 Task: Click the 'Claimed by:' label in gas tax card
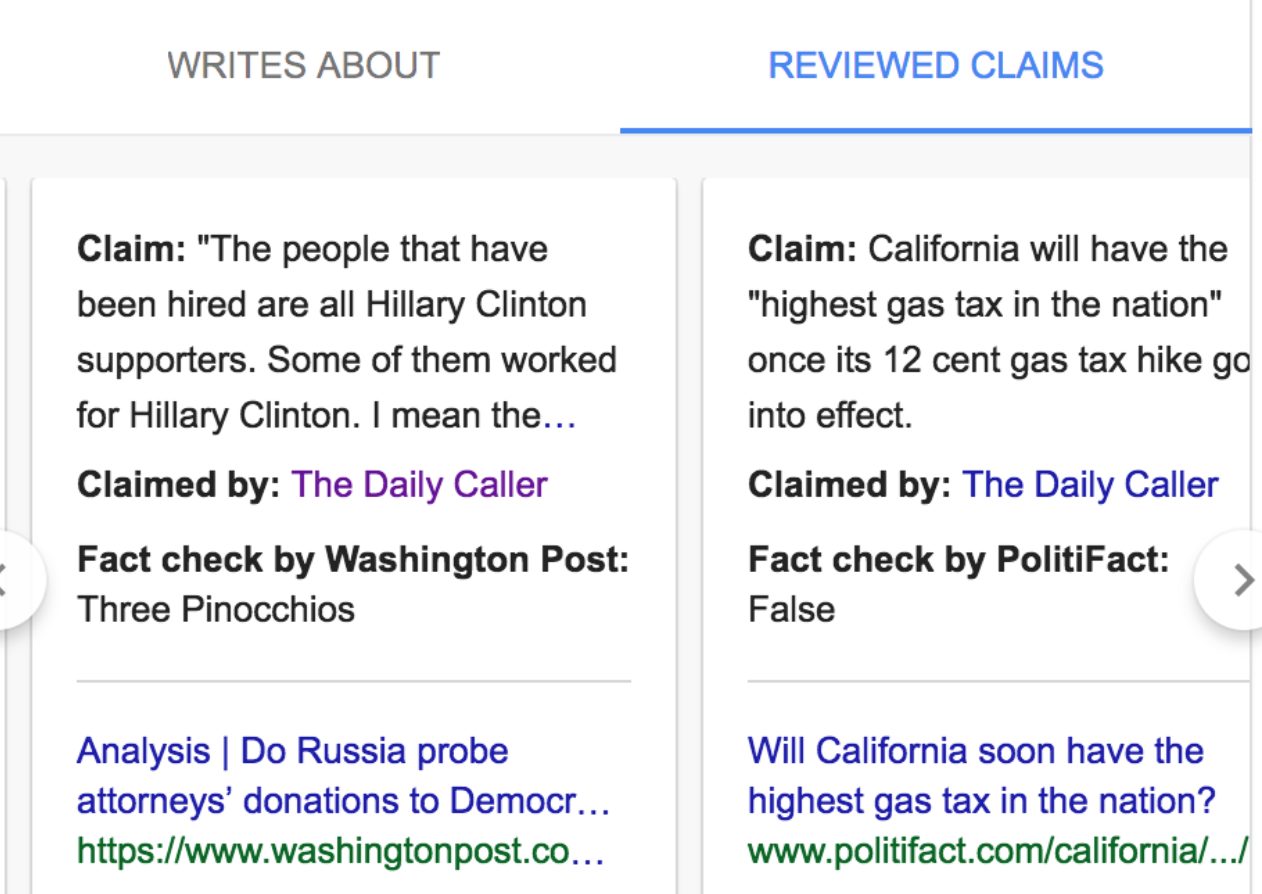tap(849, 485)
